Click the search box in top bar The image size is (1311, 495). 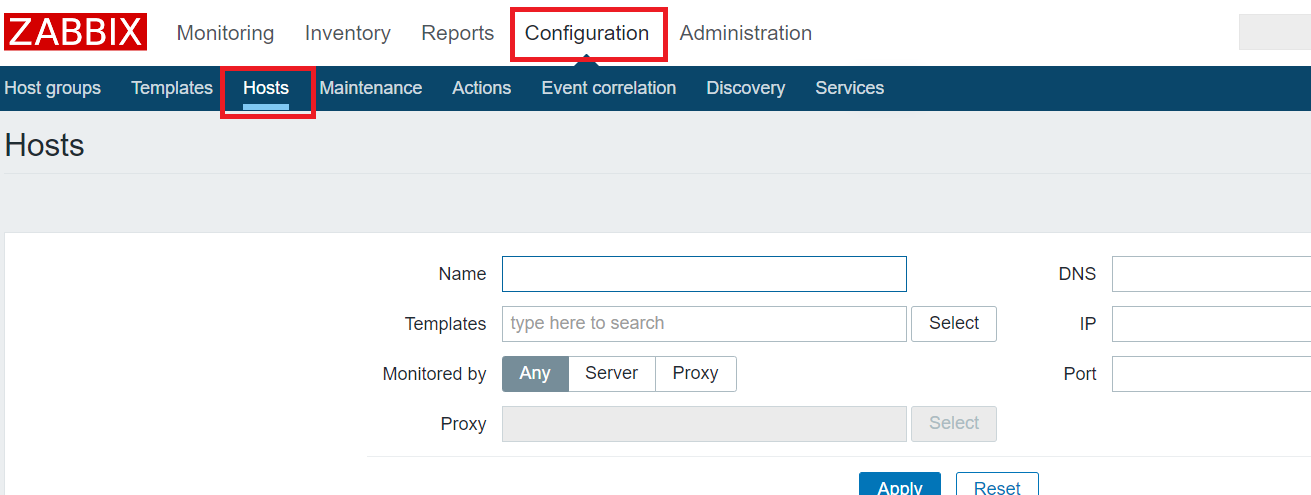[x=1275, y=32]
